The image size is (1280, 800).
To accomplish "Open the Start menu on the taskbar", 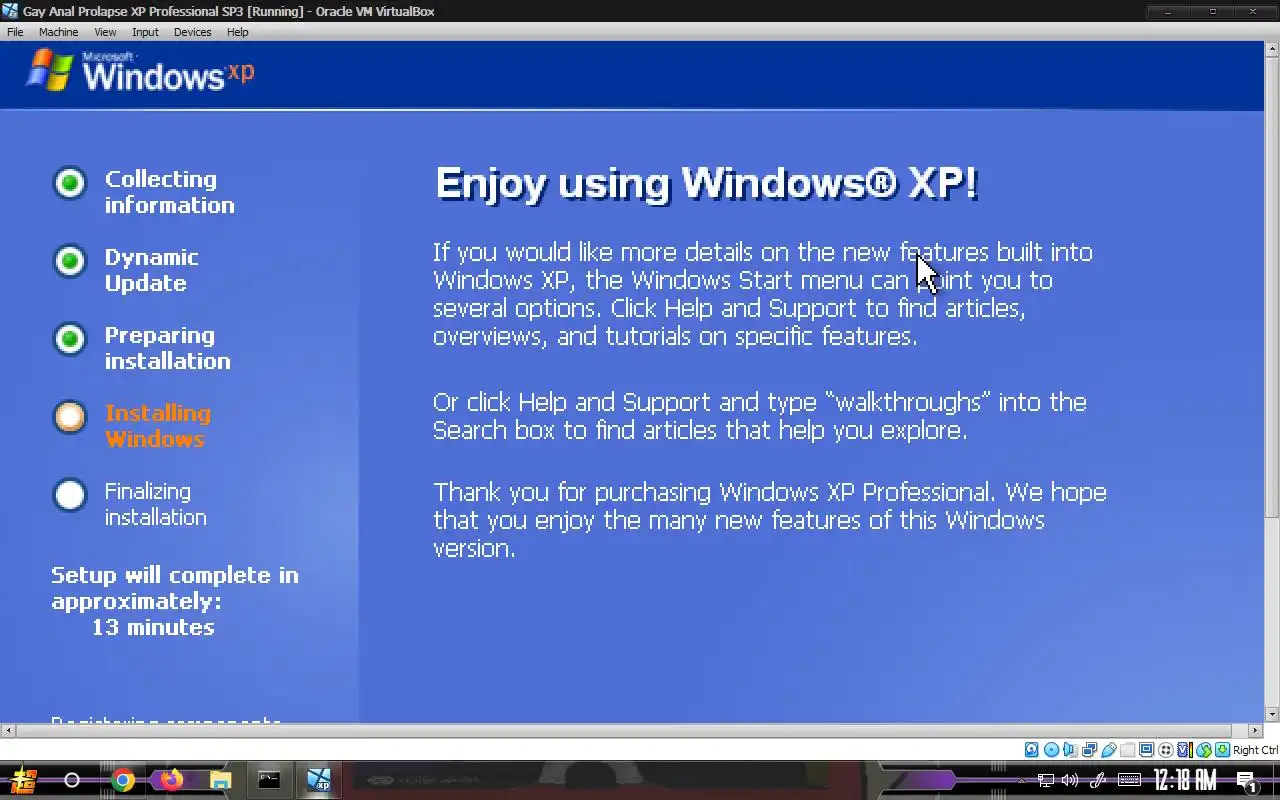I will tap(23, 780).
